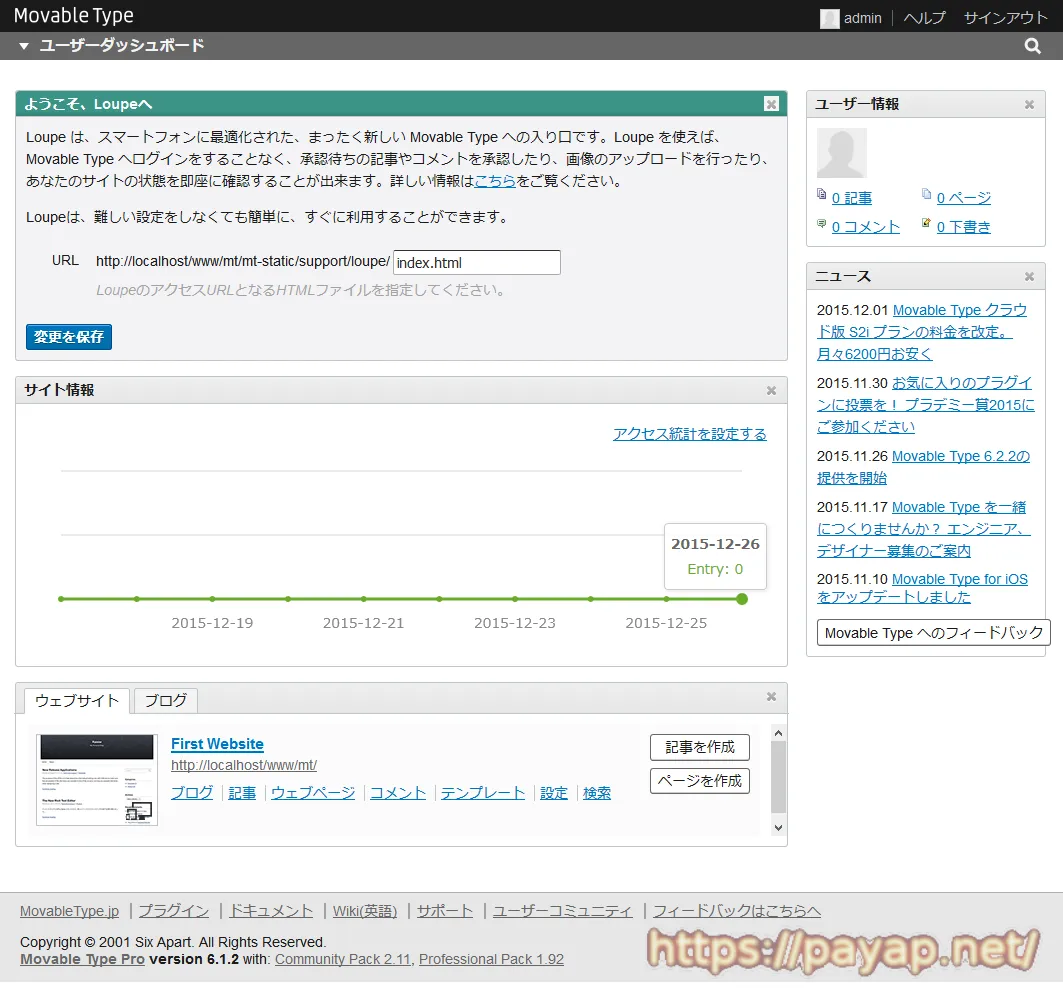Close the ようこそ、Loupeへ widget
Image resolution: width=1063 pixels, height=999 pixels.
(x=771, y=104)
